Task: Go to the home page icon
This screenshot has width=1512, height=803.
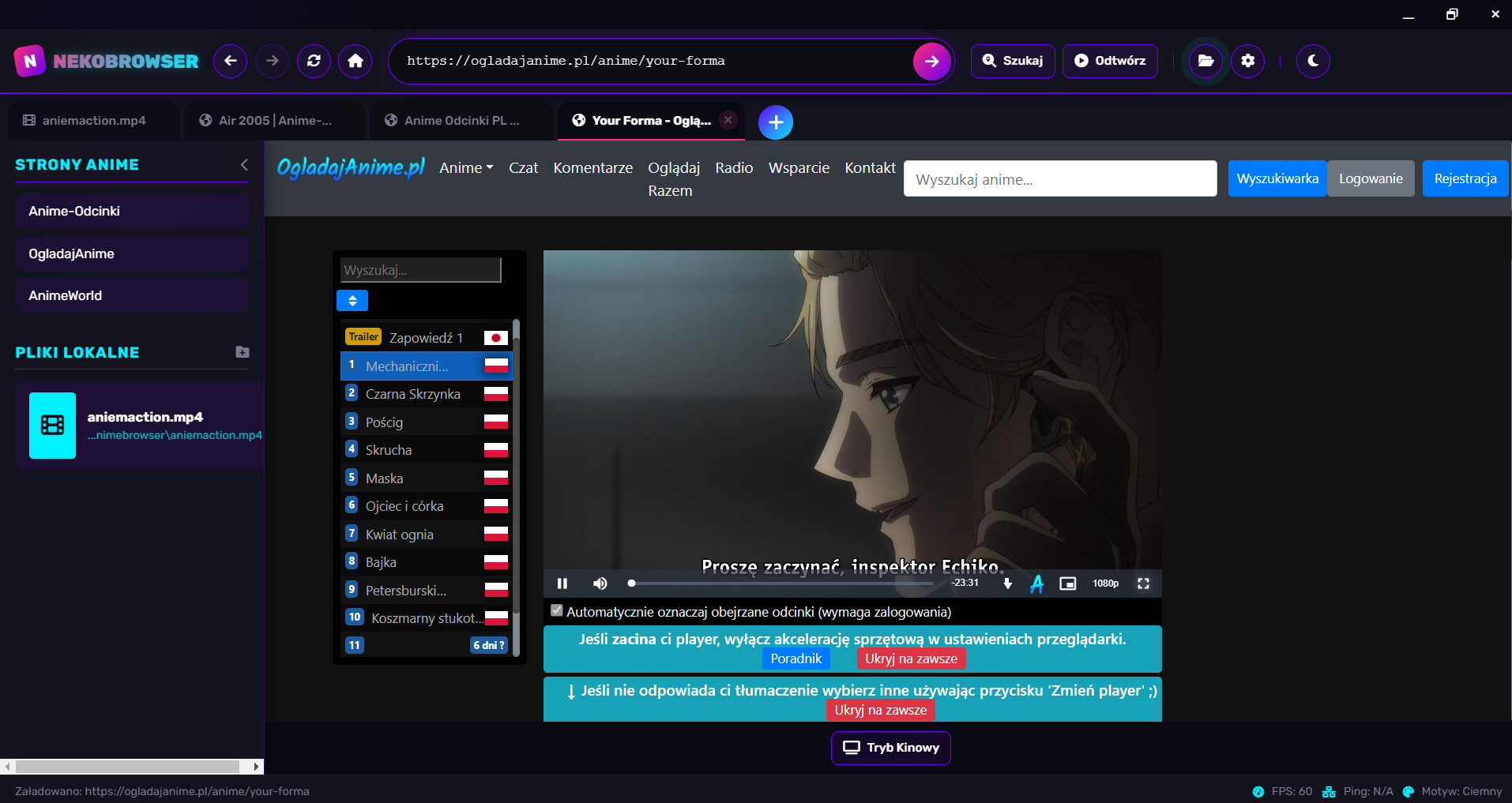Action: (355, 61)
